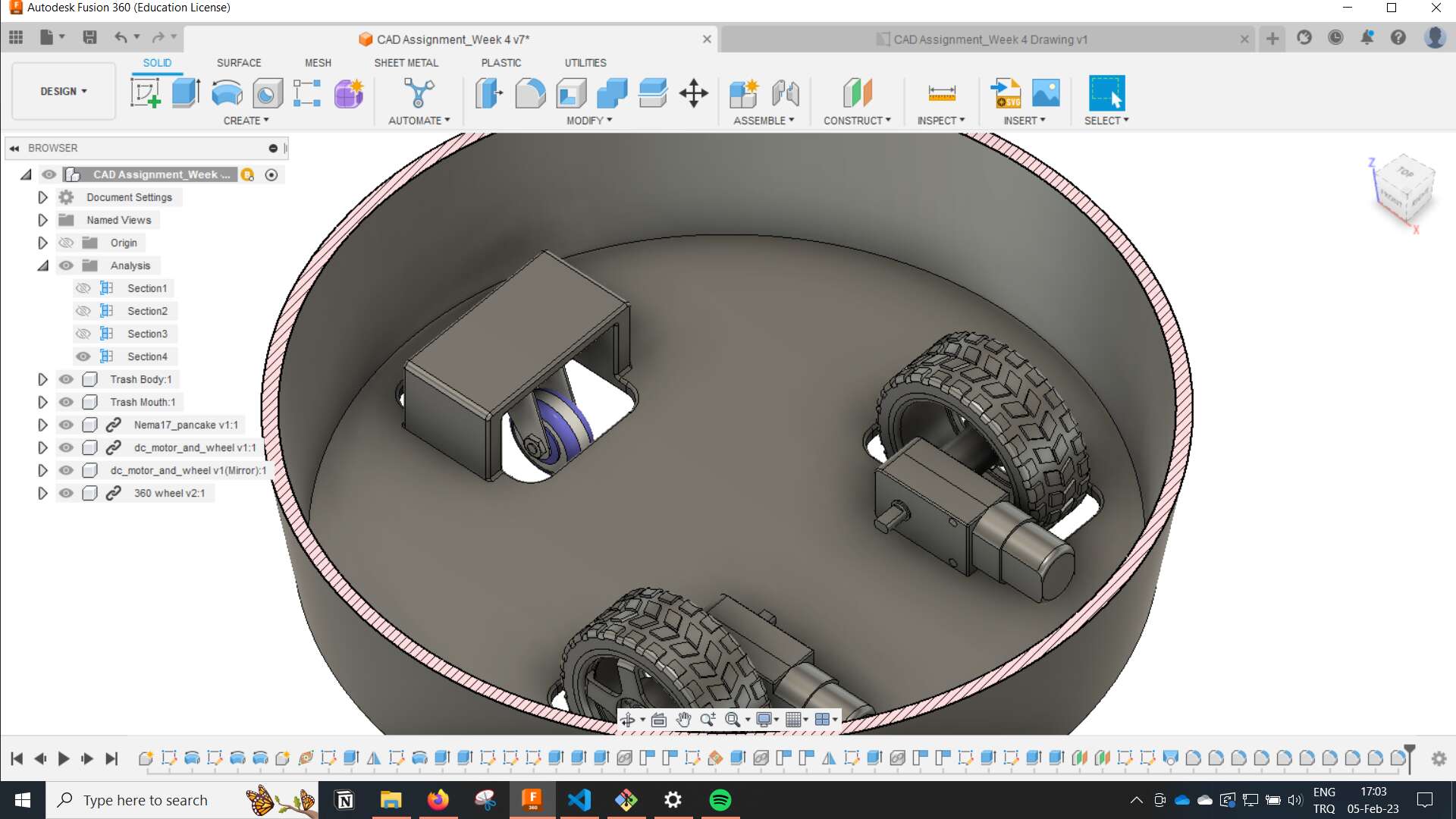This screenshot has width=1456, height=819.
Task: Open the AUTOMATE menu label
Action: (x=419, y=121)
